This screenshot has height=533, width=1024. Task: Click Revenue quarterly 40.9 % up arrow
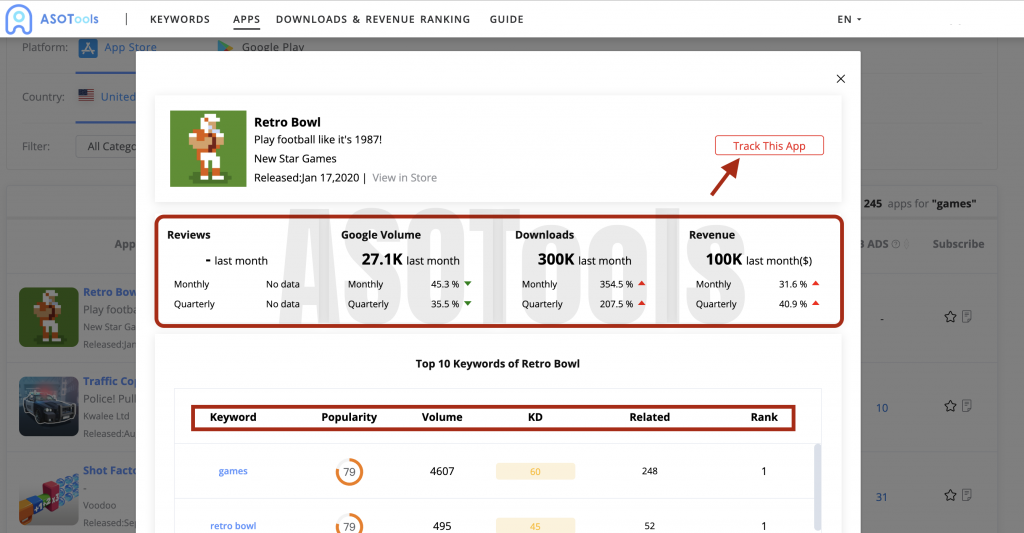[816, 303]
